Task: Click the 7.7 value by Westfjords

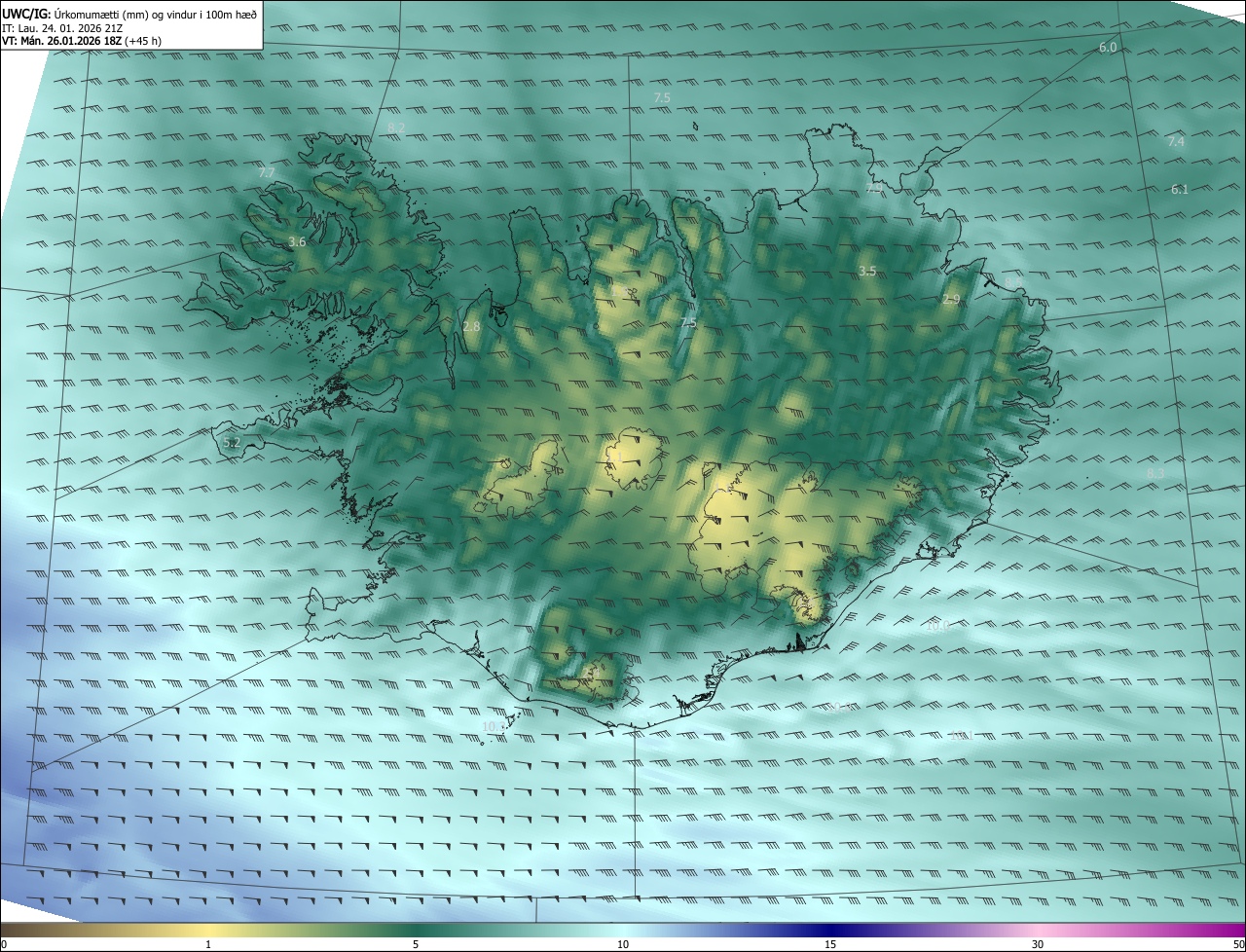Action: point(267,172)
